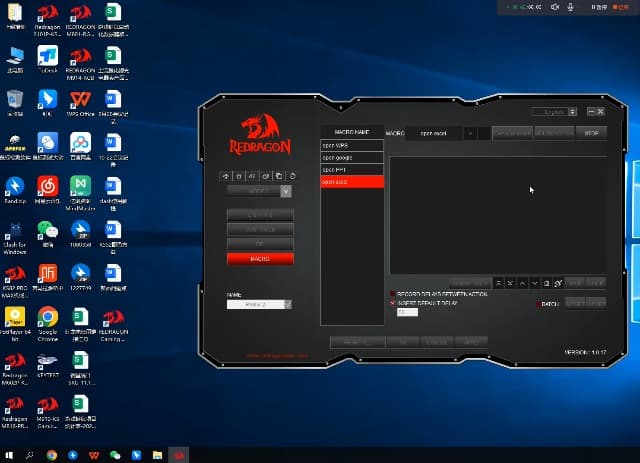This screenshot has width=640, height=463.
Task: Click the small plus button next to macro name
Action: tap(470, 134)
